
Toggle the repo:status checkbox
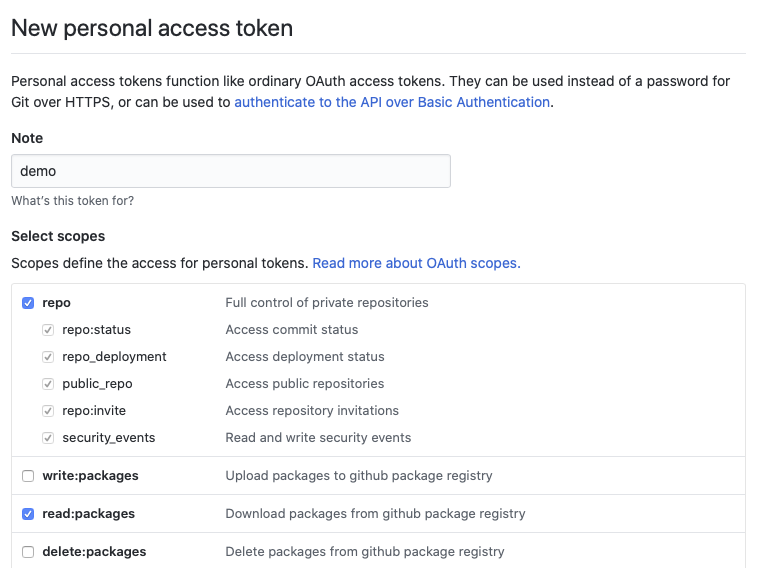(x=48, y=330)
